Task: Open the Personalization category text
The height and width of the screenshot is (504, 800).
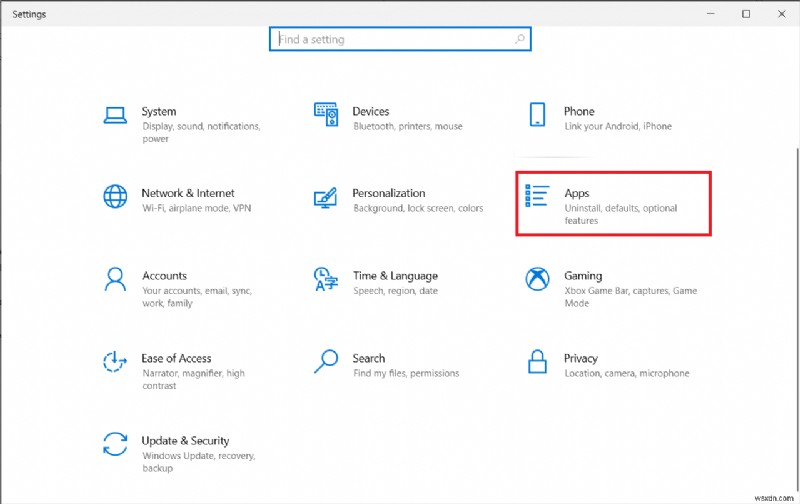Action: (388, 193)
